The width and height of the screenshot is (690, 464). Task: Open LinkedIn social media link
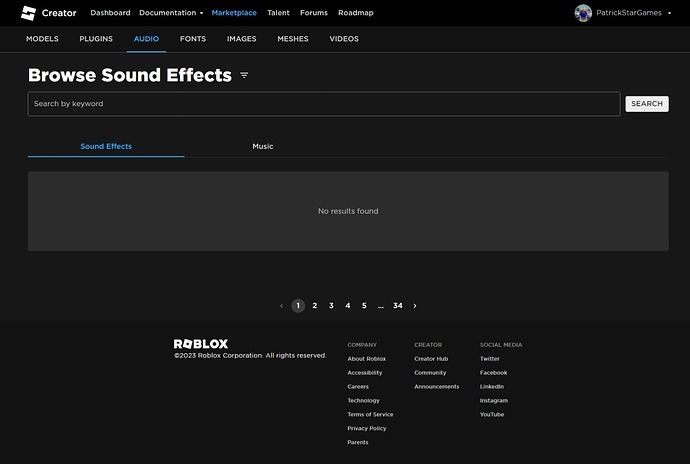click(492, 387)
